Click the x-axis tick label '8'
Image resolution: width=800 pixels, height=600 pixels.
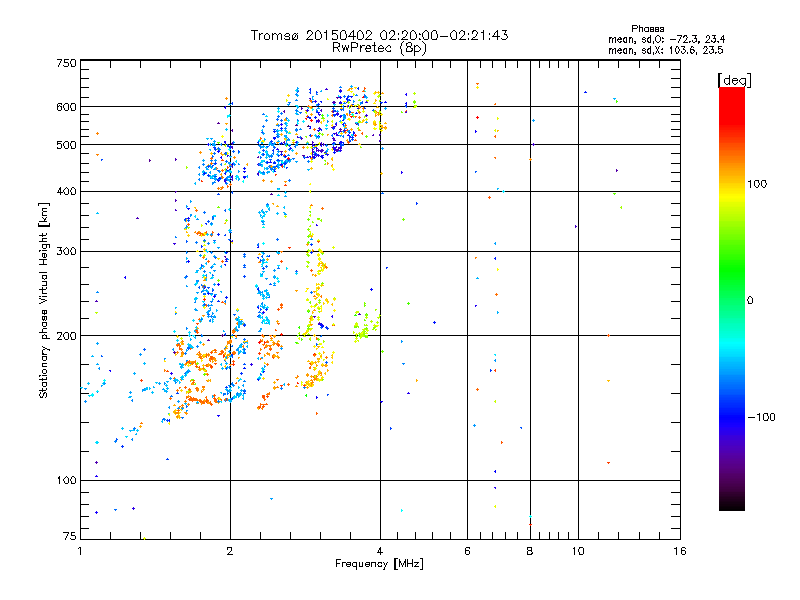530,551
